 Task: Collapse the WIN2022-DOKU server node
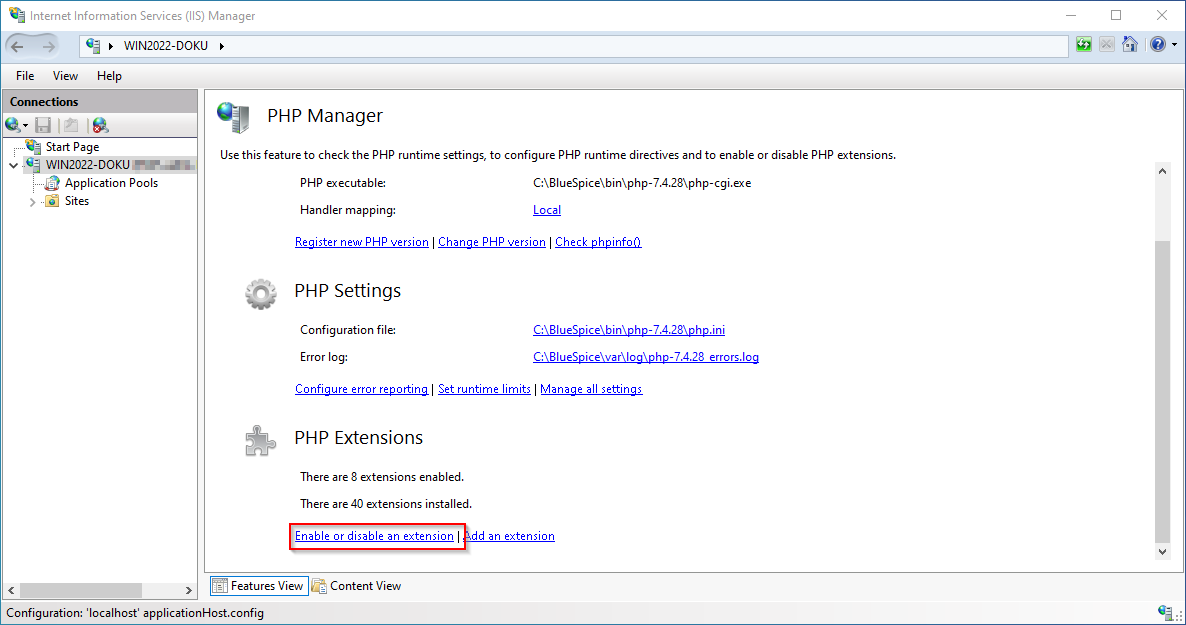point(13,165)
